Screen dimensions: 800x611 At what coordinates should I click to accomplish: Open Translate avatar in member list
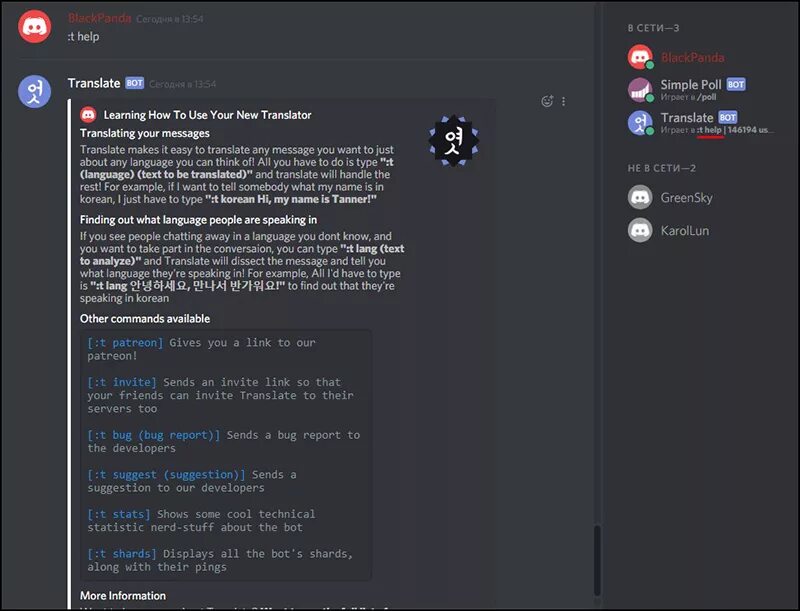640,123
